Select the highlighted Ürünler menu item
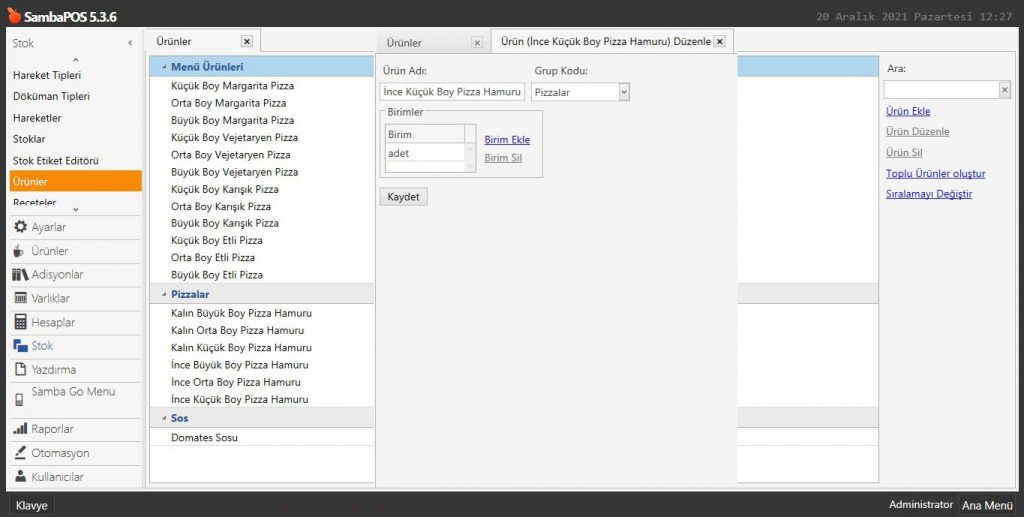This screenshot has width=1024, height=517. click(76, 181)
